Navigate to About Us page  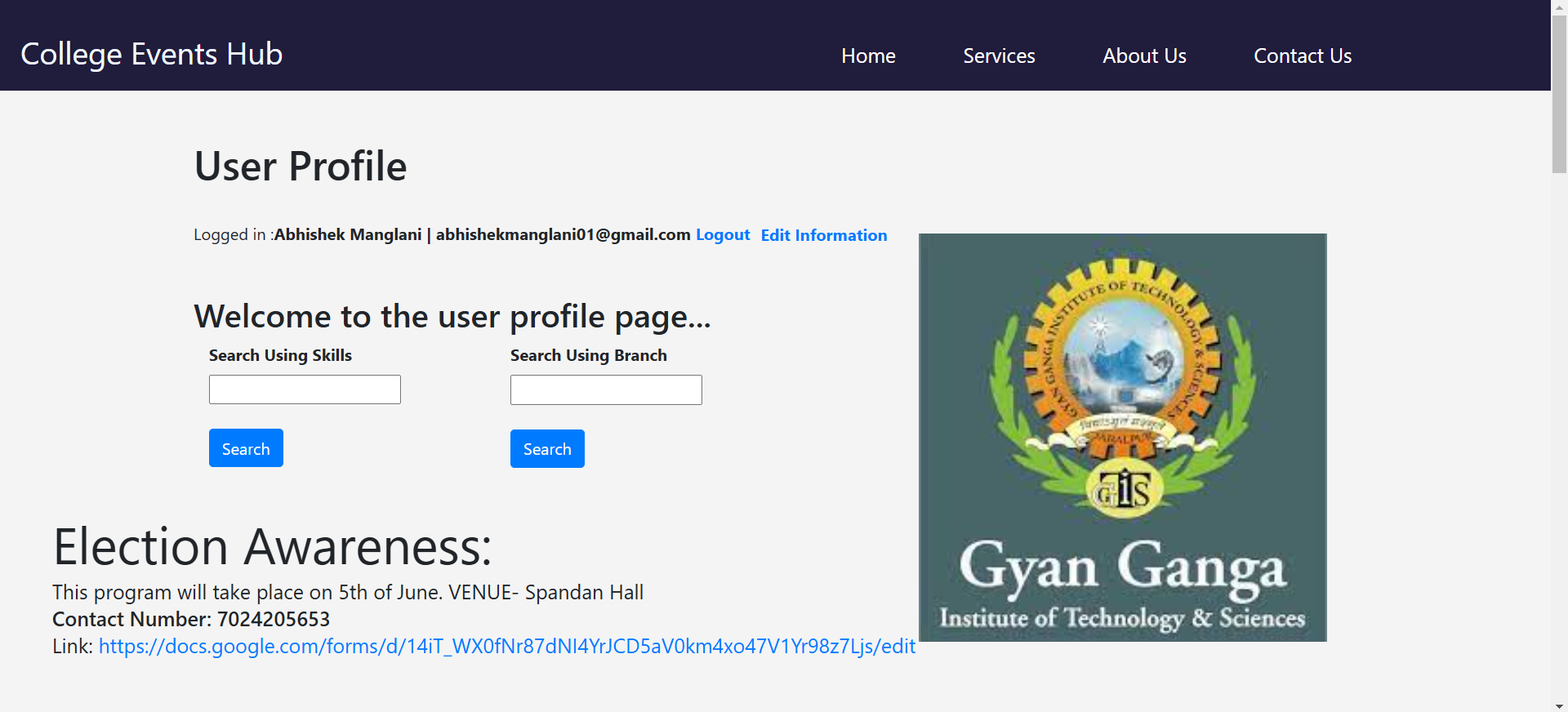click(1144, 56)
